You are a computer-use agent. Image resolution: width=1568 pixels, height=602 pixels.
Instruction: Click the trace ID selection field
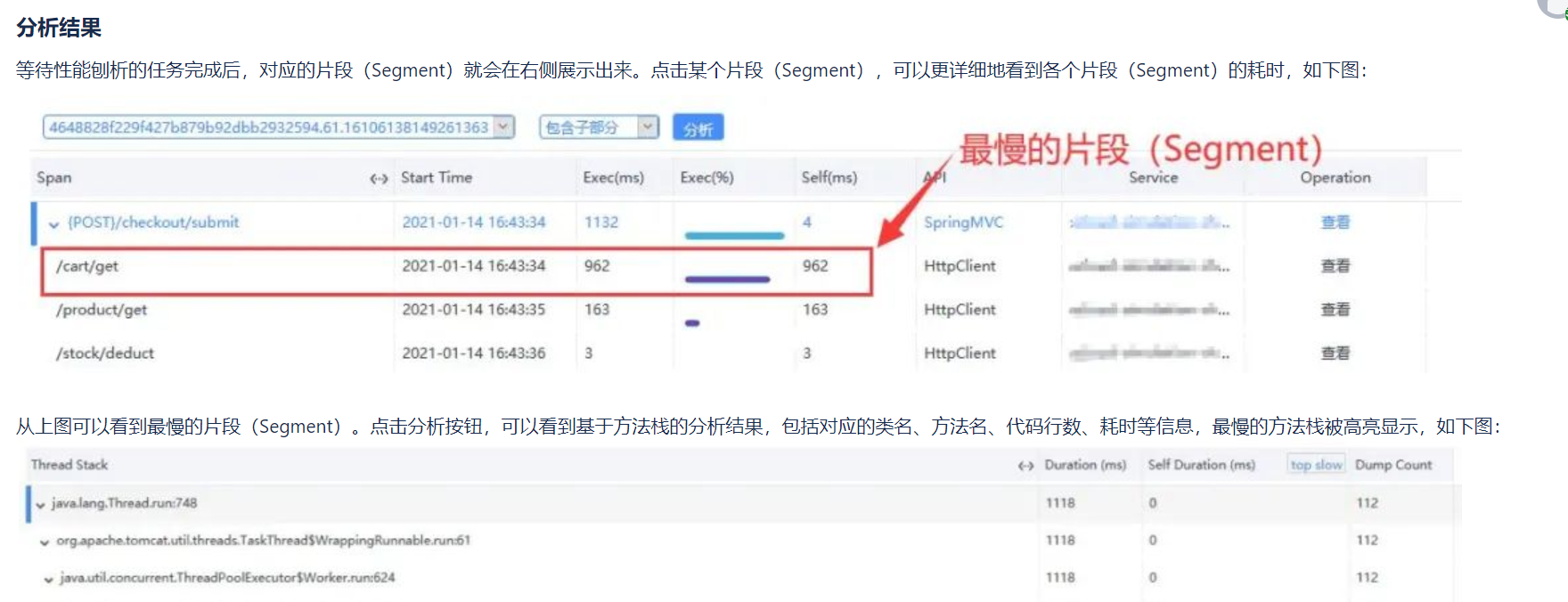(x=278, y=126)
